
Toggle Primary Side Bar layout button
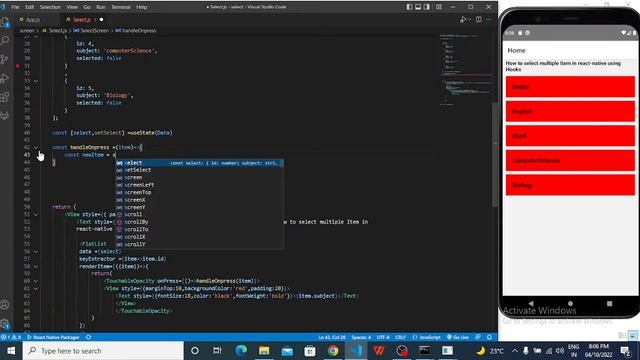point(409,7)
